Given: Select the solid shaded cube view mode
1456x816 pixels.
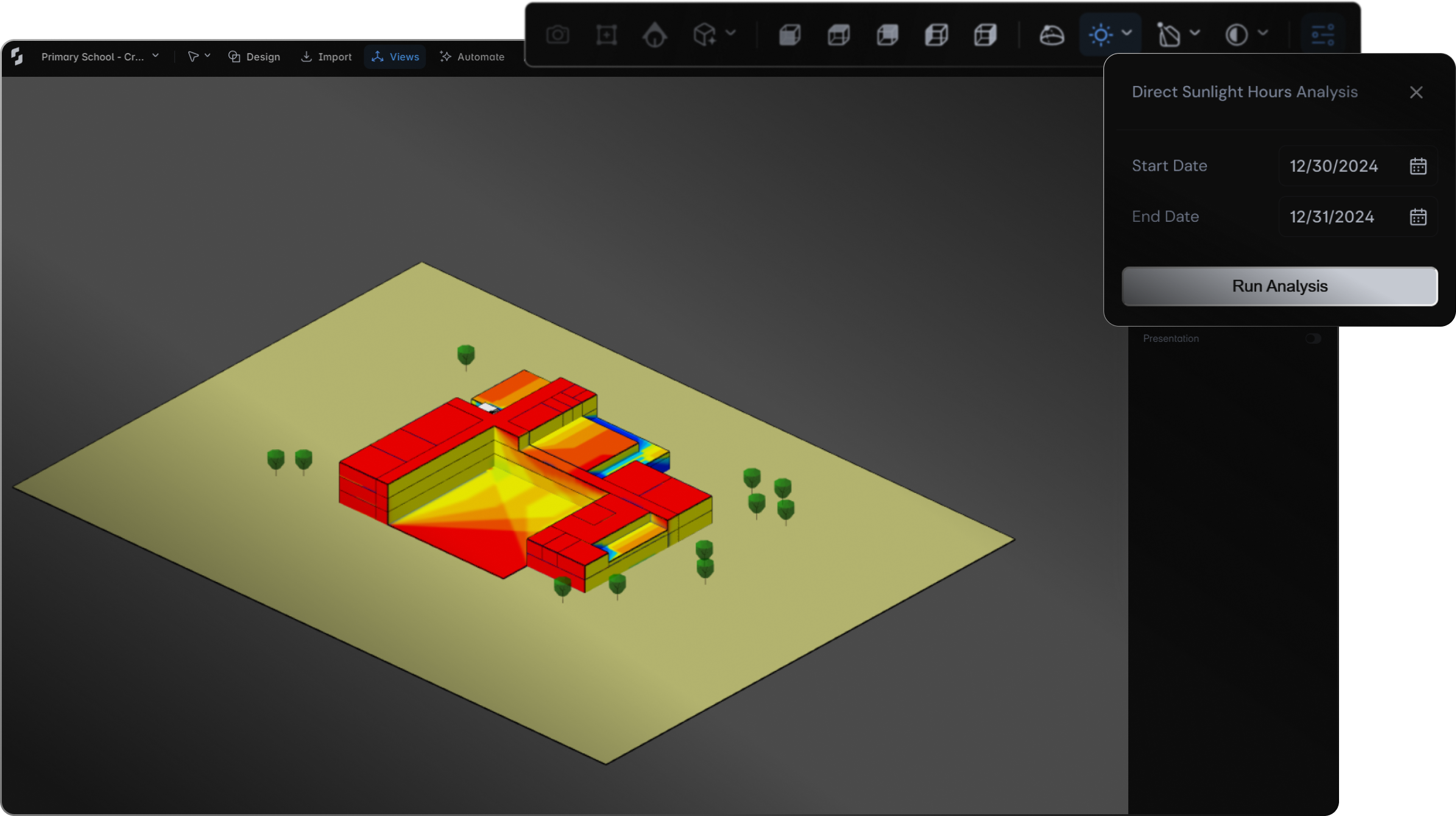Looking at the screenshot, I should tap(790, 35).
